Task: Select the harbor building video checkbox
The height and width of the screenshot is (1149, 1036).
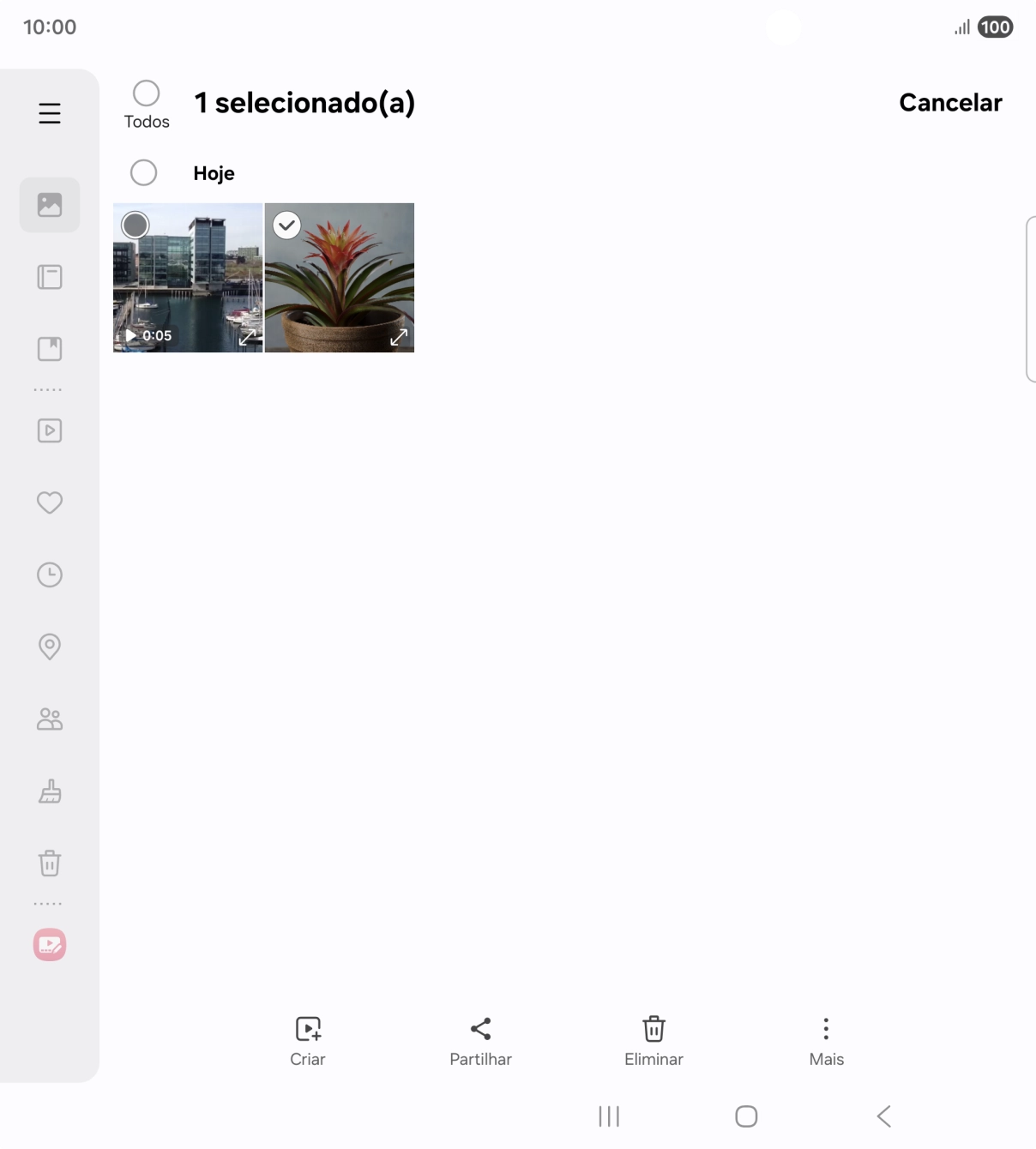Action: click(136, 226)
